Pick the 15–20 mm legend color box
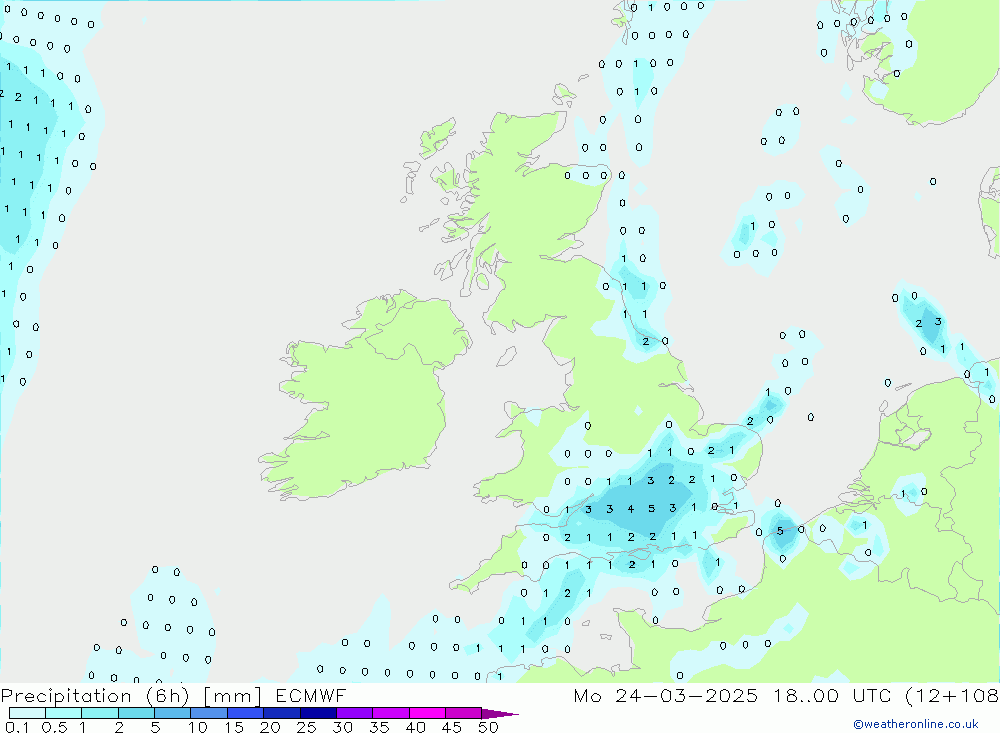This screenshot has height=733, width=1000. (x=246, y=713)
